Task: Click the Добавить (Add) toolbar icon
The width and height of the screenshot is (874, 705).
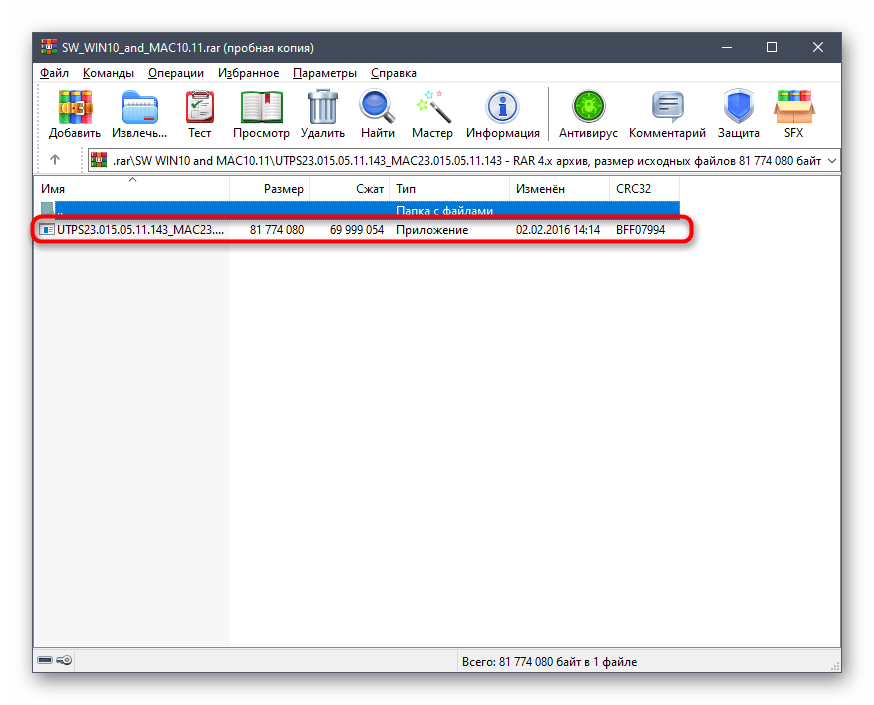Action: point(75,106)
